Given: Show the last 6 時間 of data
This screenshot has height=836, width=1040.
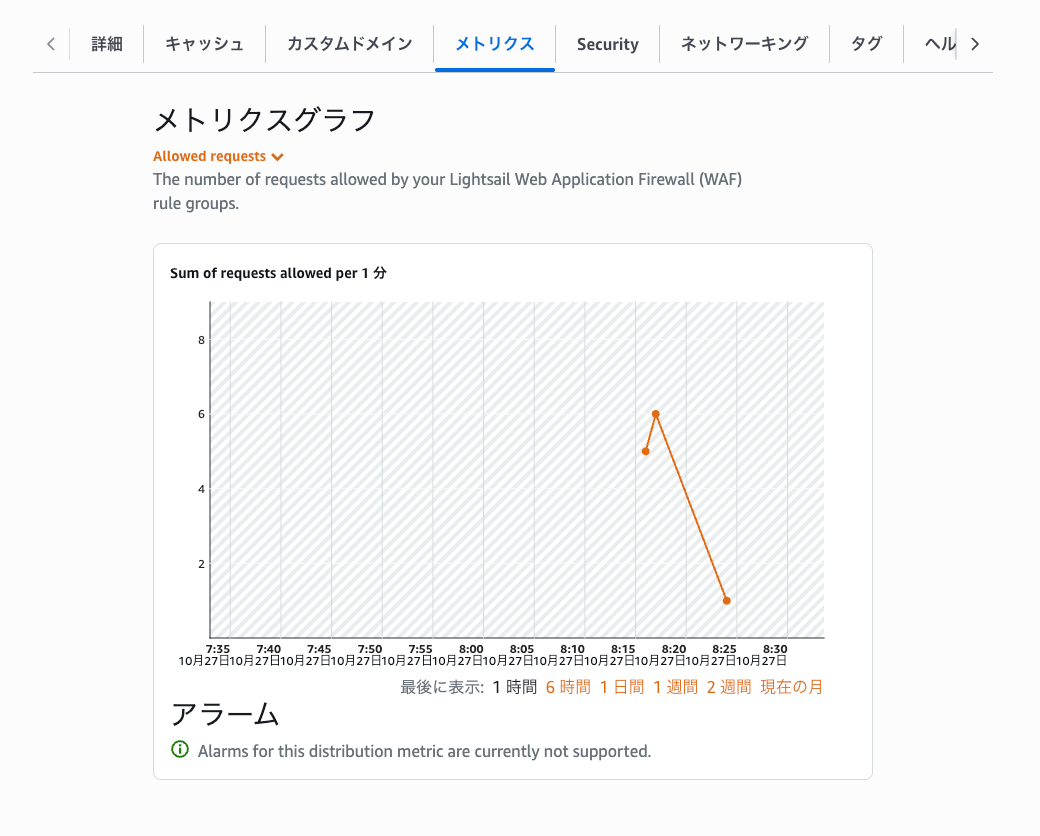Looking at the screenshot, I should (568, 687).
